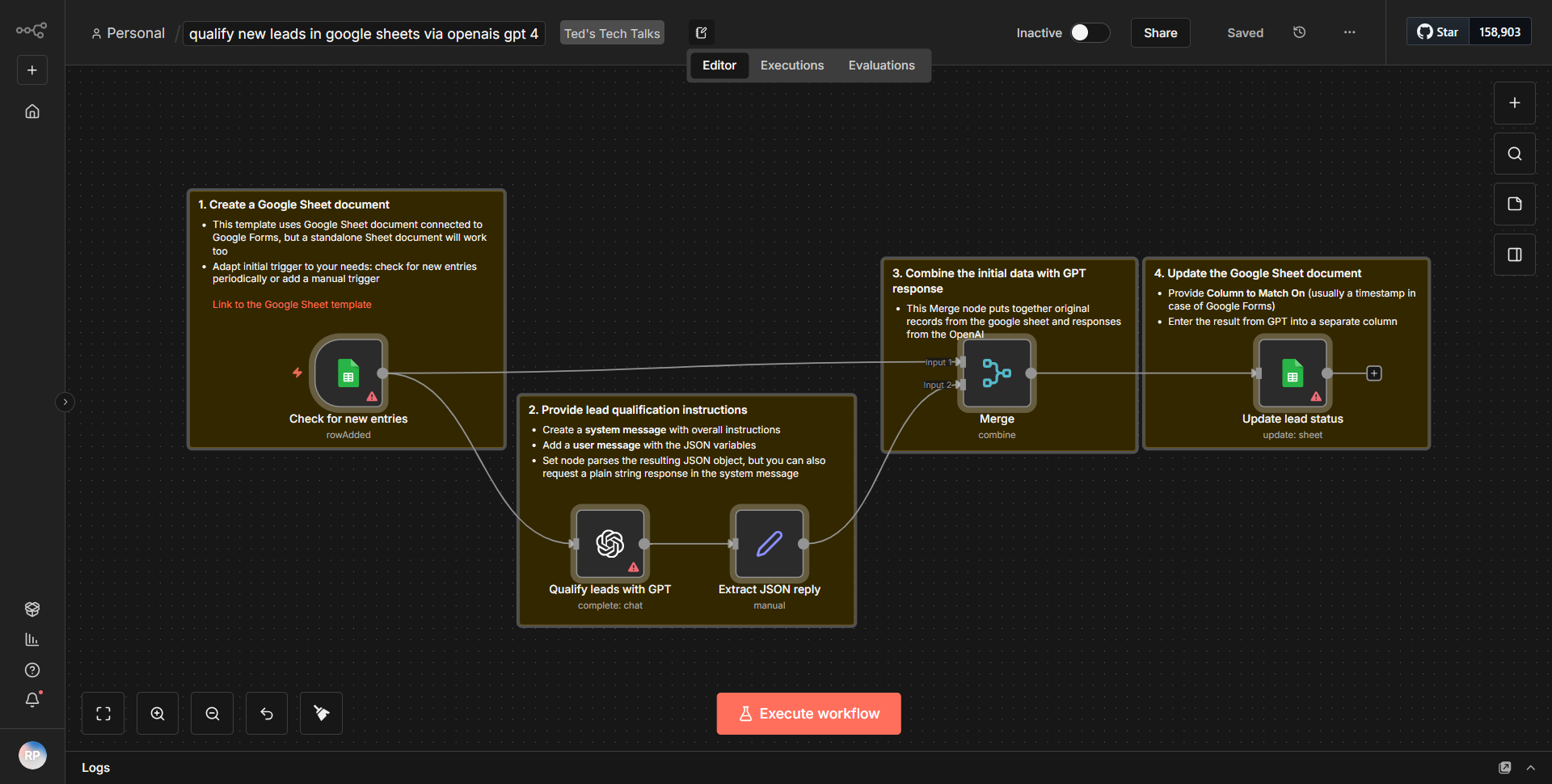Click the add sticky note icon
The image size is (1552, 784).
(1514, 204)
